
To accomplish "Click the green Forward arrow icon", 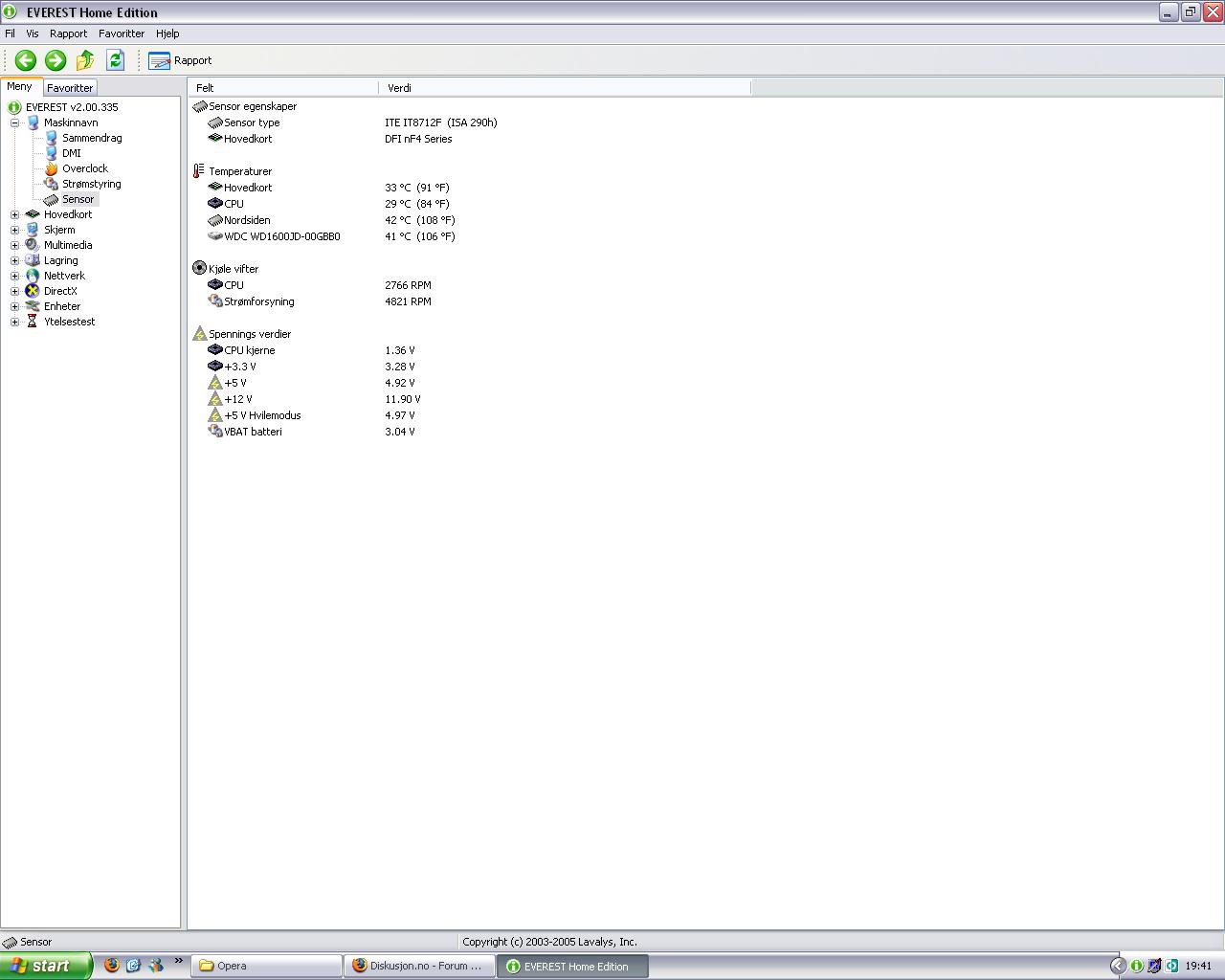I will tap(56, 60).
